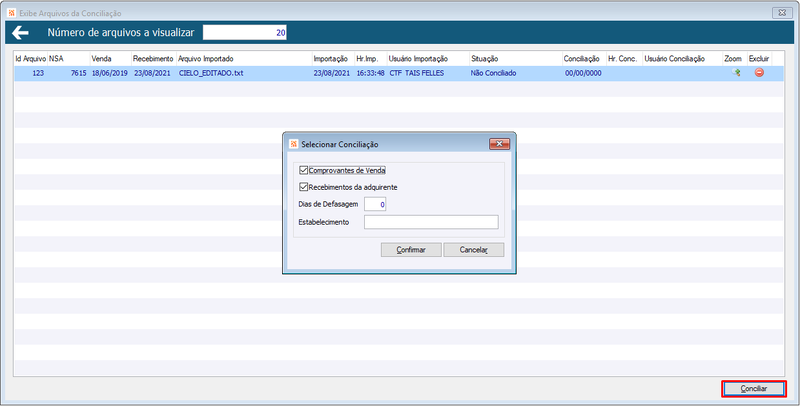Click the Estabelecimento input field
Image resolution: width=800 pixels, height=406 pixels.
coord(431,222)
